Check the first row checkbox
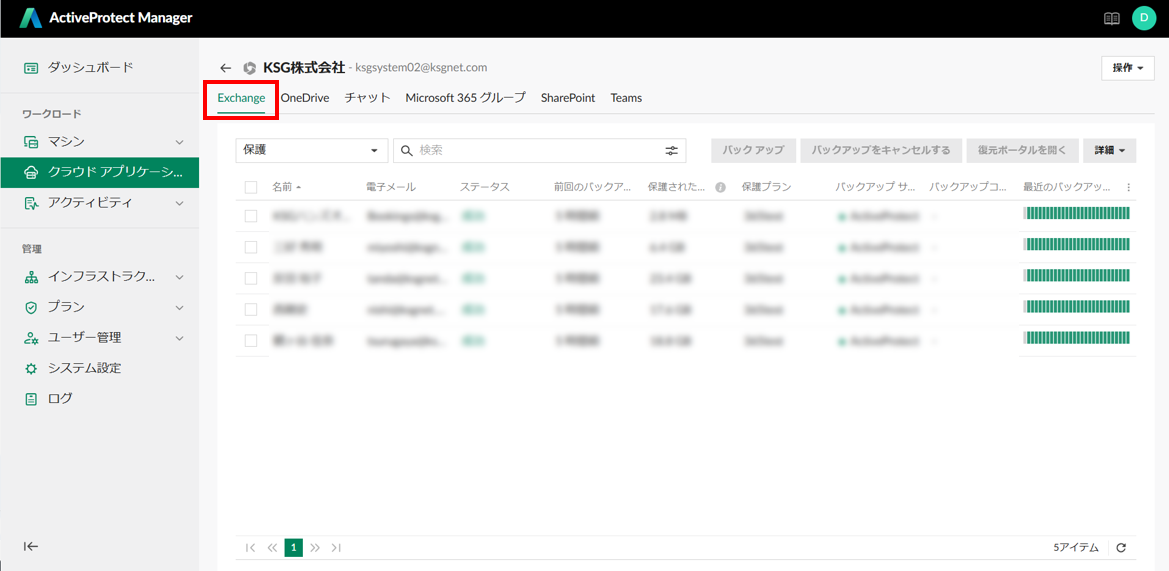1169x571 pixels. pos(251,216)
